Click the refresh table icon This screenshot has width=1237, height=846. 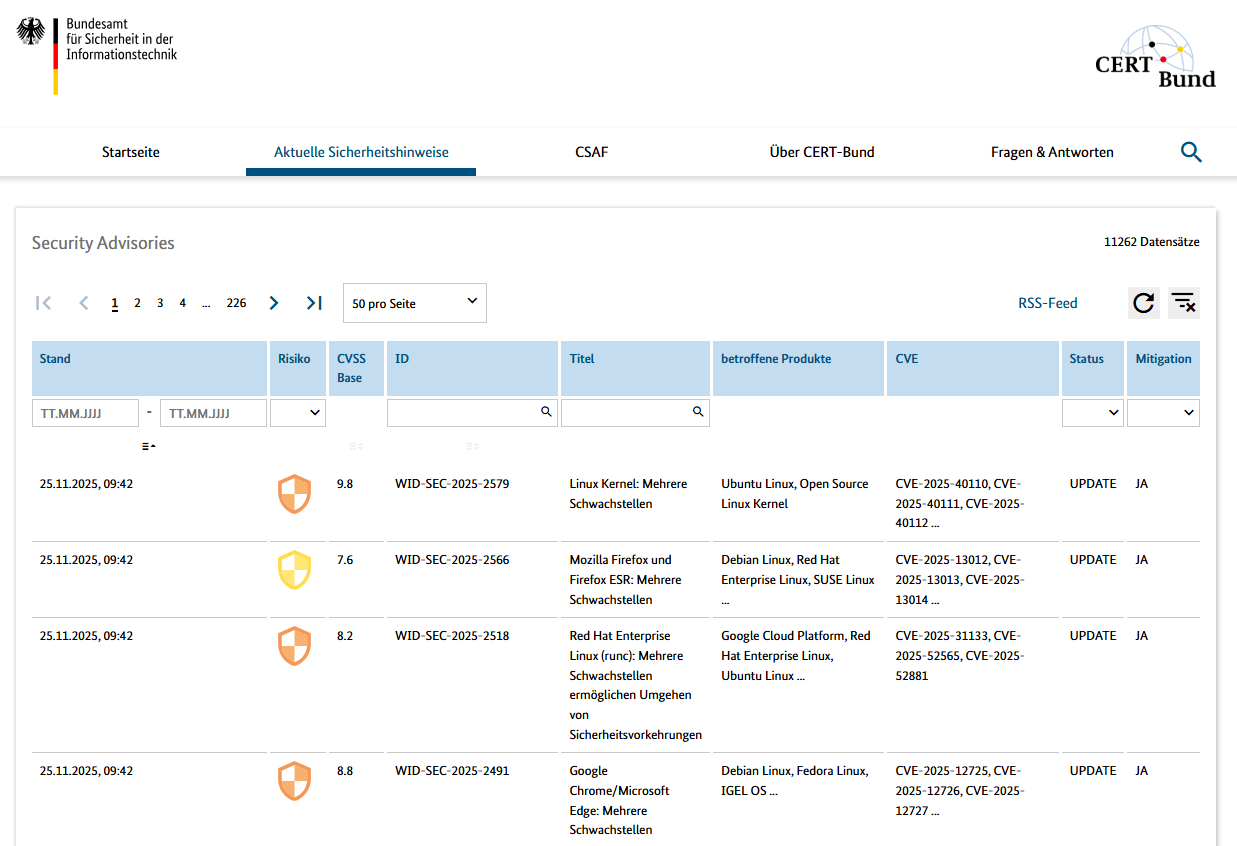pyautogui.click(x=1143, y=303)
